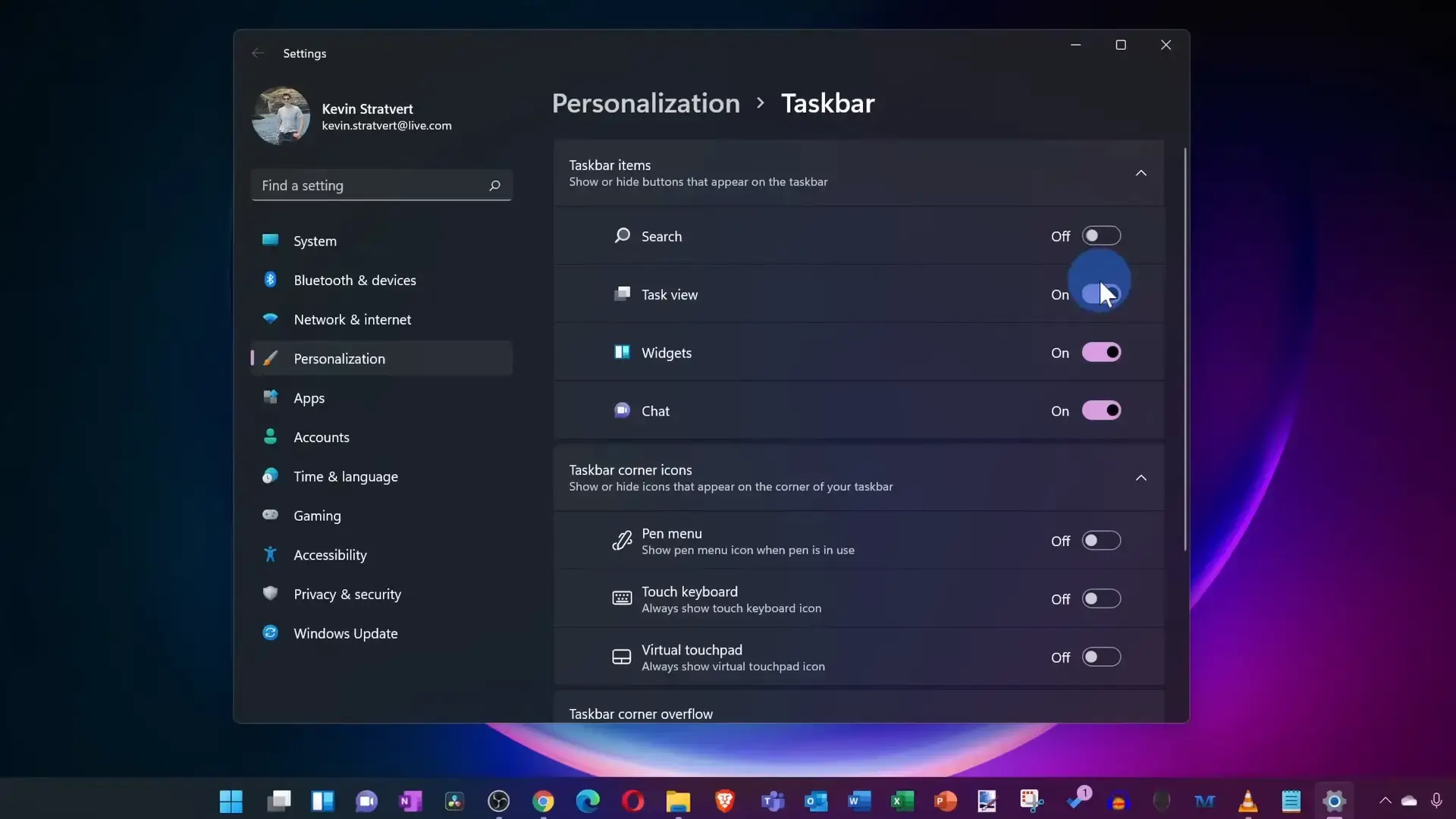This screenshot has width=1456, height=819.
Task: Show hidden icons tray chevron
Action: [x=1385, y=801]
